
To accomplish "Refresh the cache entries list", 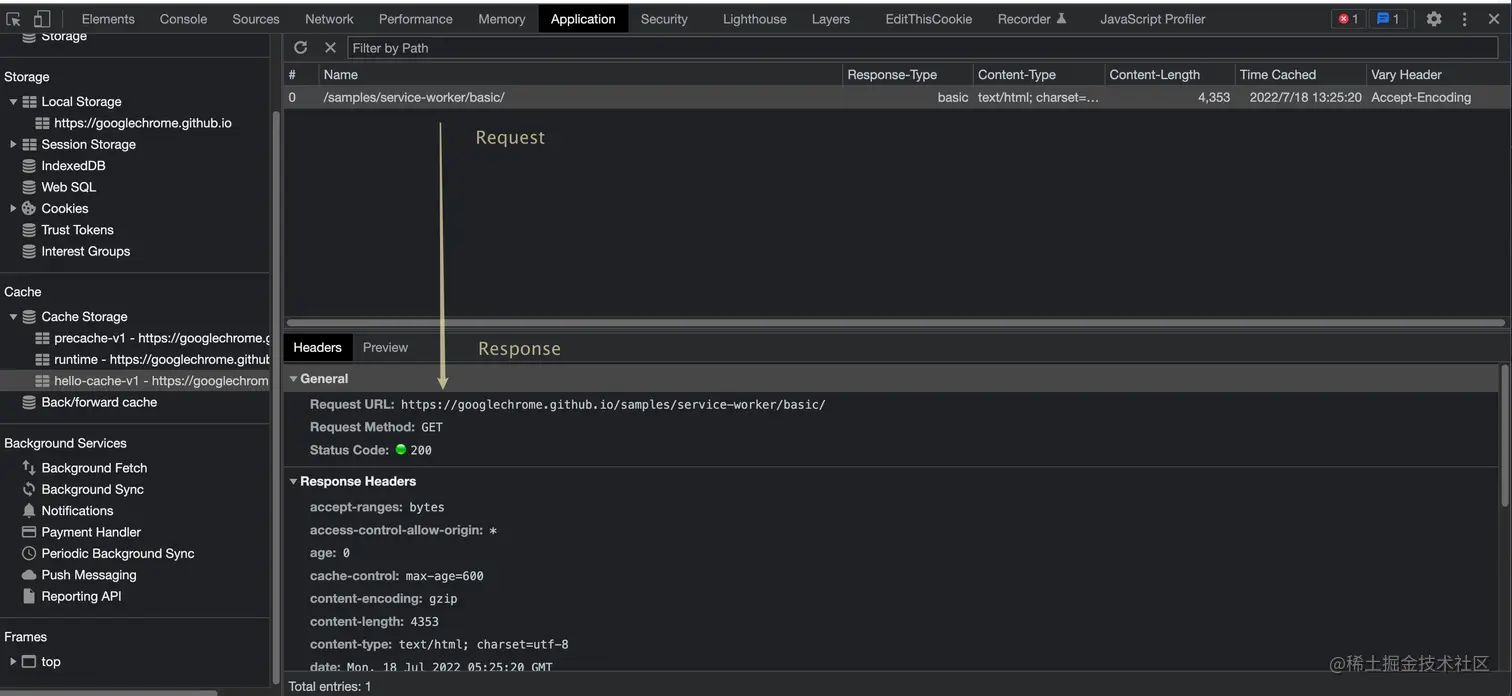I will [300, 47].
